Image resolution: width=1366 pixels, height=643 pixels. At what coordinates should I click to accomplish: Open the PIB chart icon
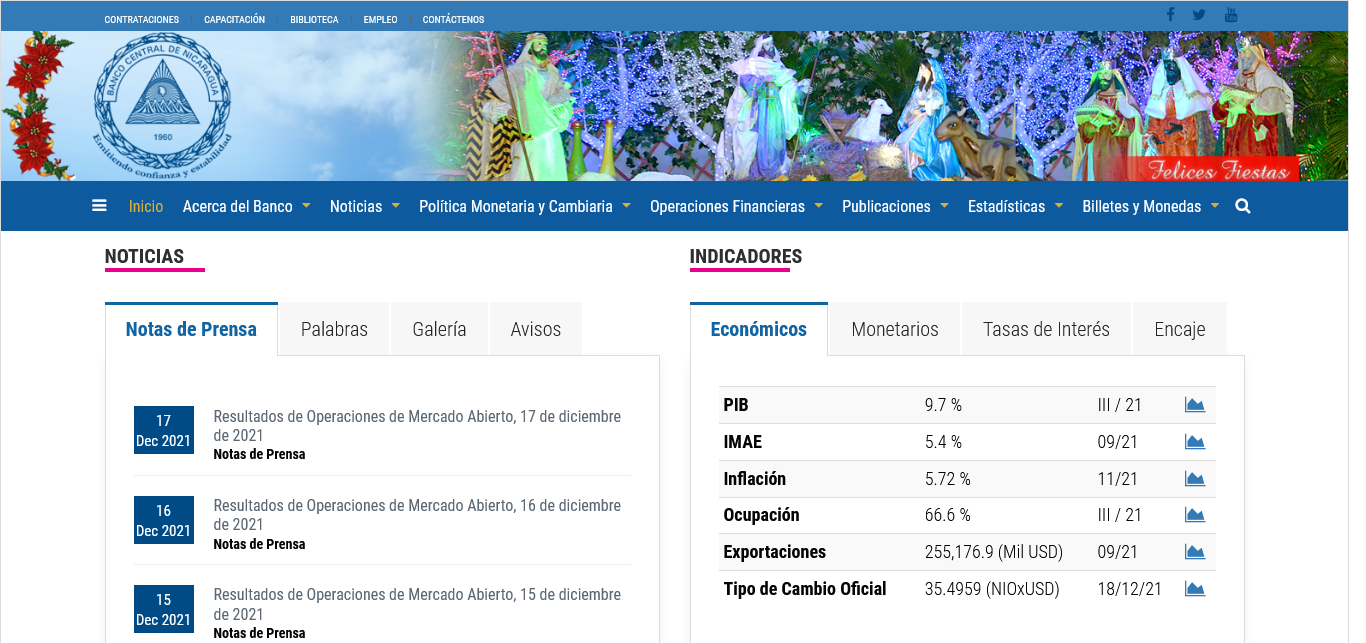tap(1194, 405)
